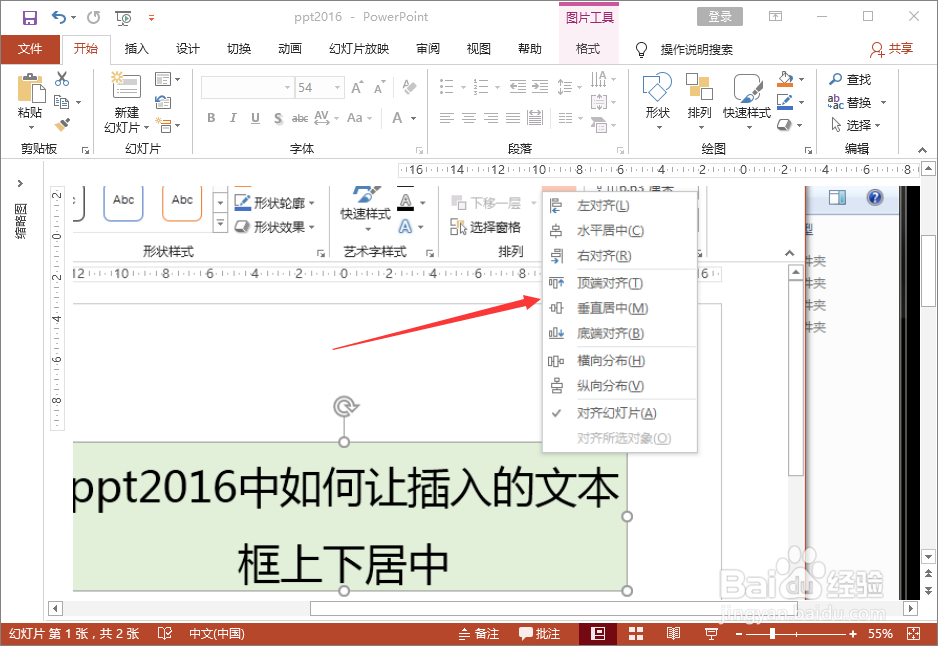Open the Shapes (形状) gallery
This screenshot has height=646, width=938.
(657, 100)
